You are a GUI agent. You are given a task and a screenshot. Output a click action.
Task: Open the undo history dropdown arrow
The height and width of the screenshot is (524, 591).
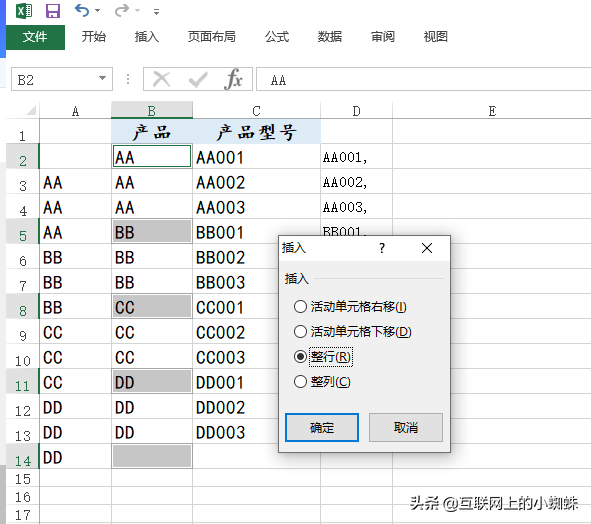tap(98, 11)
